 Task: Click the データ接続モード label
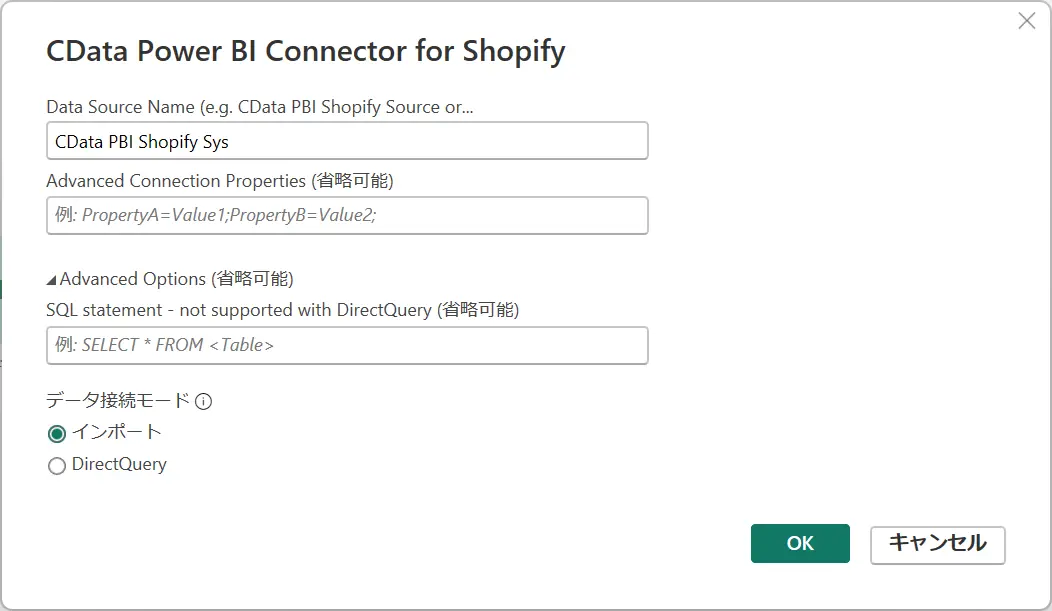point(118,401)
